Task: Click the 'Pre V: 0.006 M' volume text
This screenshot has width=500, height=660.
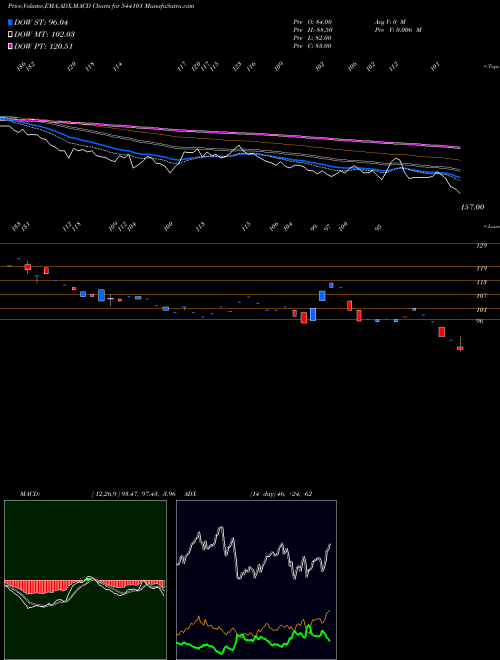Action: (398, 30)
